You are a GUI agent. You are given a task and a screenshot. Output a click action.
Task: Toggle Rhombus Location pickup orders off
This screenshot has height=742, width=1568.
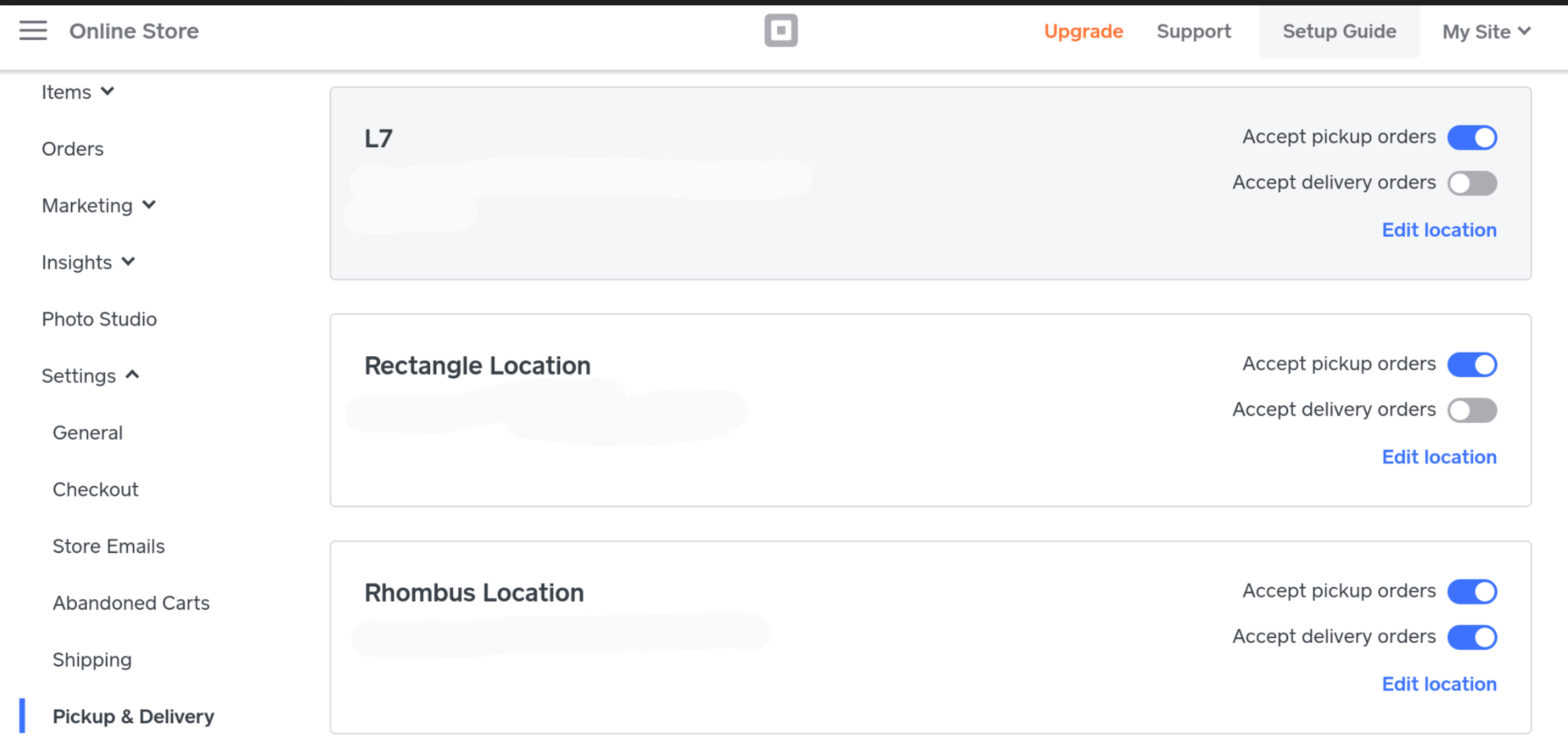1472,592
